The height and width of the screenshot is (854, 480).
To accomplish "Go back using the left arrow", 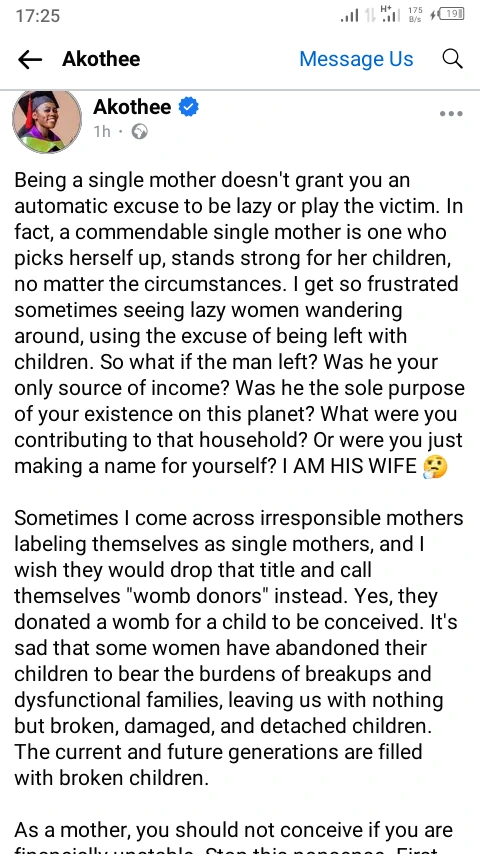I will coord(30,59).
